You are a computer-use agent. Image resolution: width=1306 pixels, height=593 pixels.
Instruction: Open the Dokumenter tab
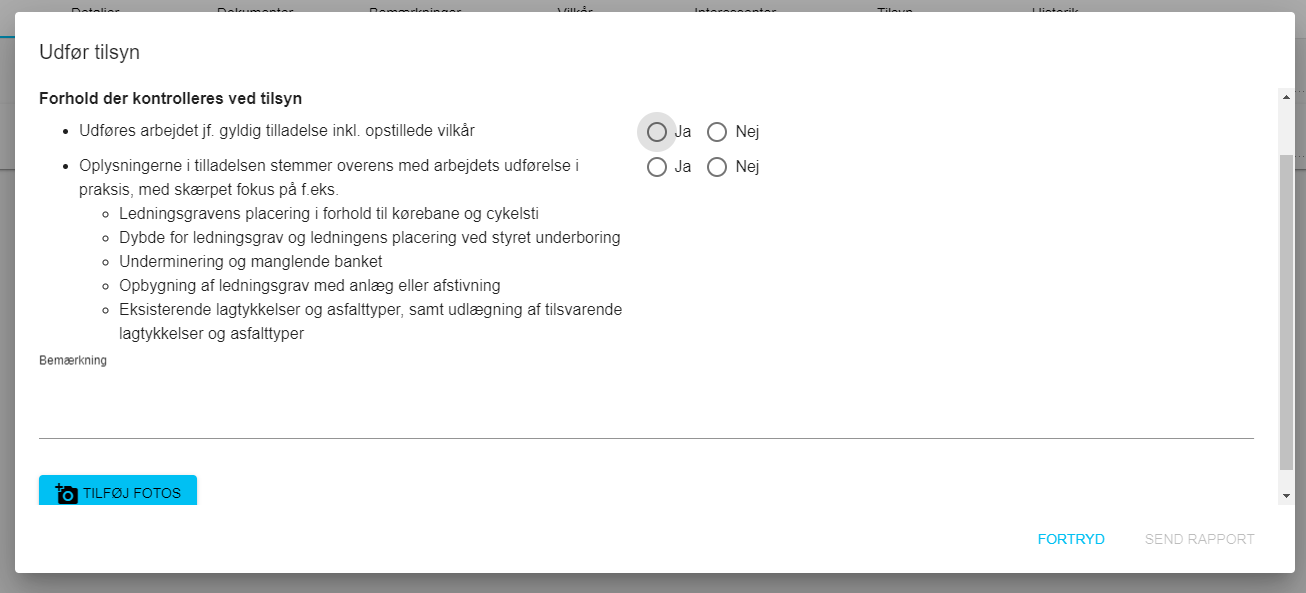tap(255, 8)
